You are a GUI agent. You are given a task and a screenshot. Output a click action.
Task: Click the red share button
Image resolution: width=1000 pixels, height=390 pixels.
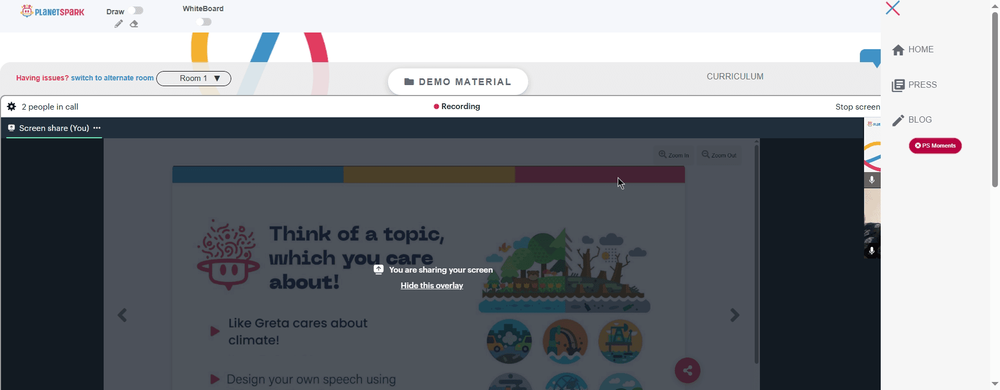click(x=688, y=370)
